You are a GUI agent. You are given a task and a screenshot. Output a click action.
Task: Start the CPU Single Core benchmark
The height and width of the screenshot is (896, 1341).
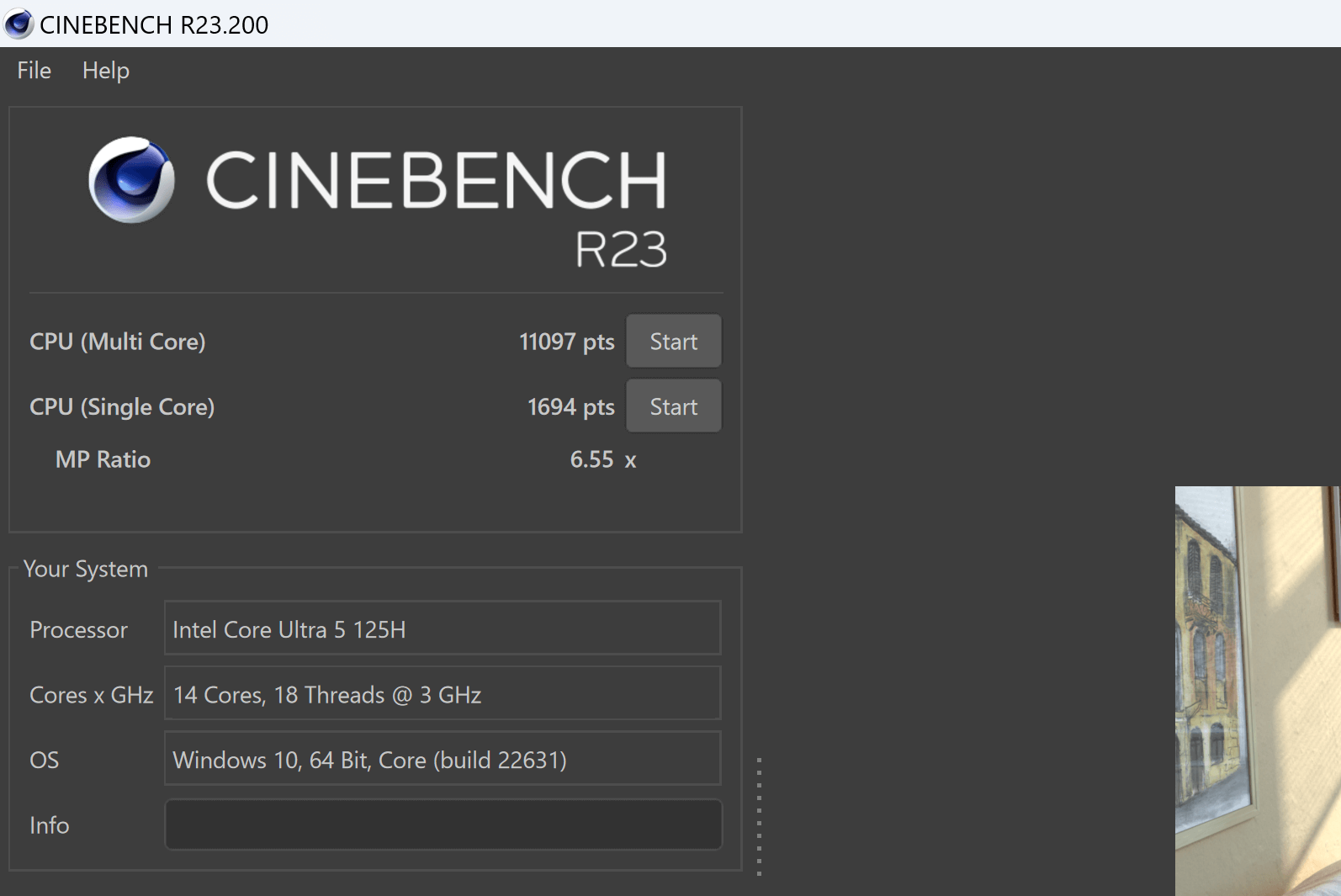(x=674, y=406)
